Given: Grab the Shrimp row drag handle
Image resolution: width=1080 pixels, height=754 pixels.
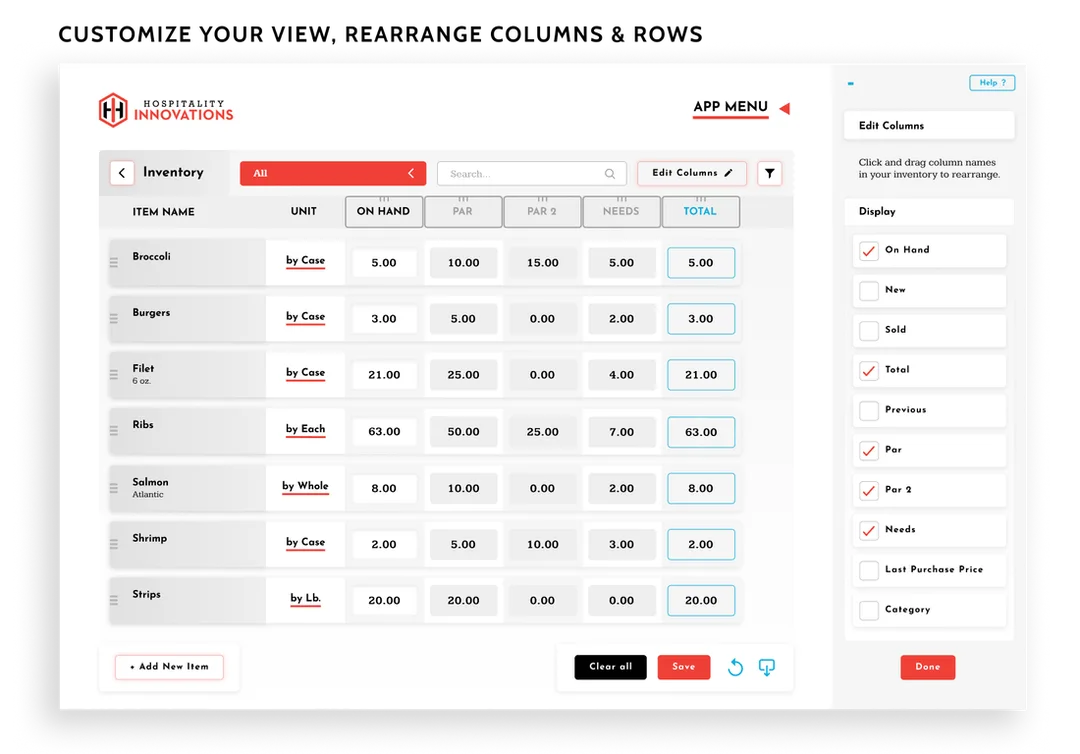Looking at the screenshot, I should click(114, 544).
